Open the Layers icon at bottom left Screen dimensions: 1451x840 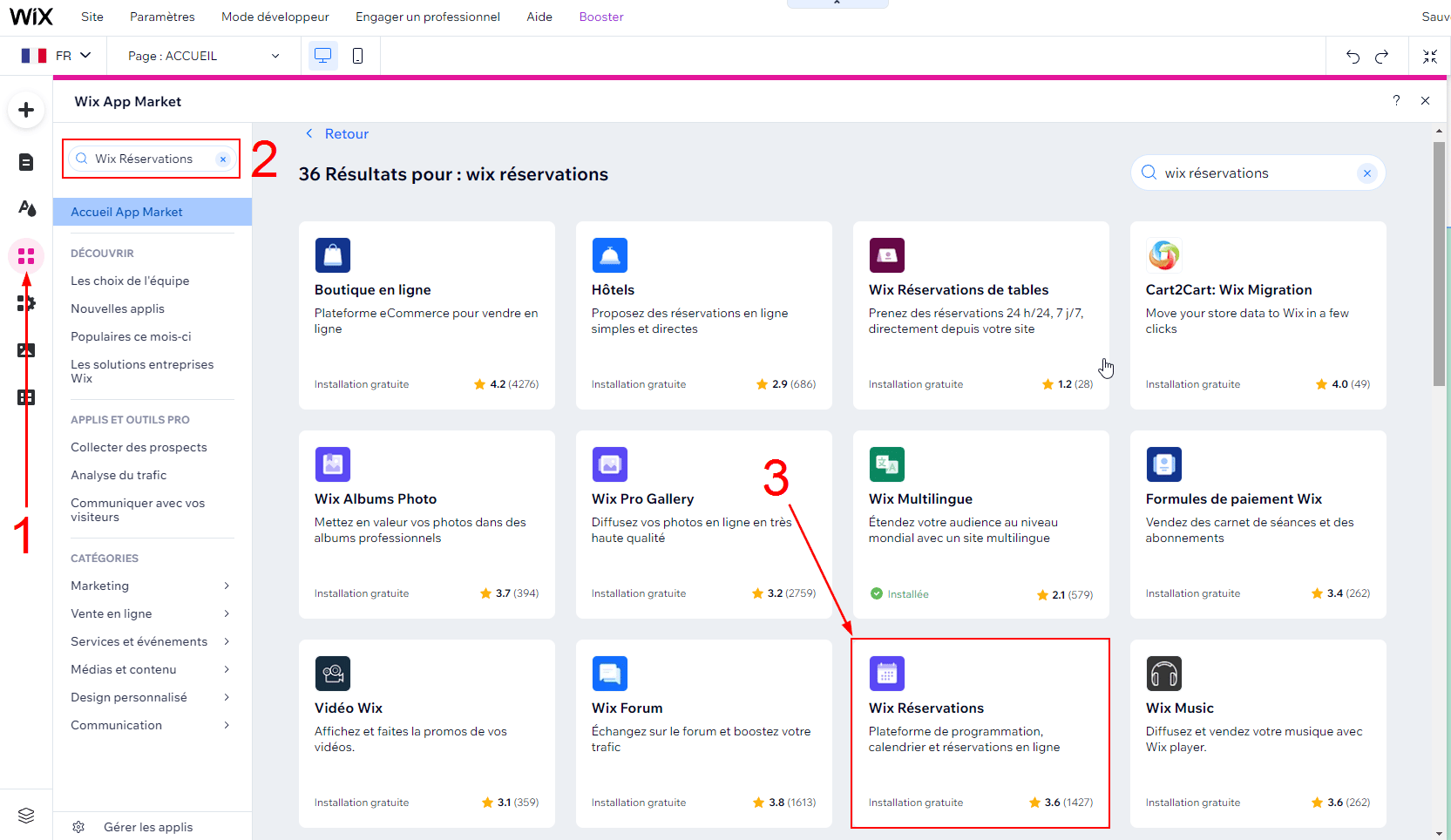(26, 816)
